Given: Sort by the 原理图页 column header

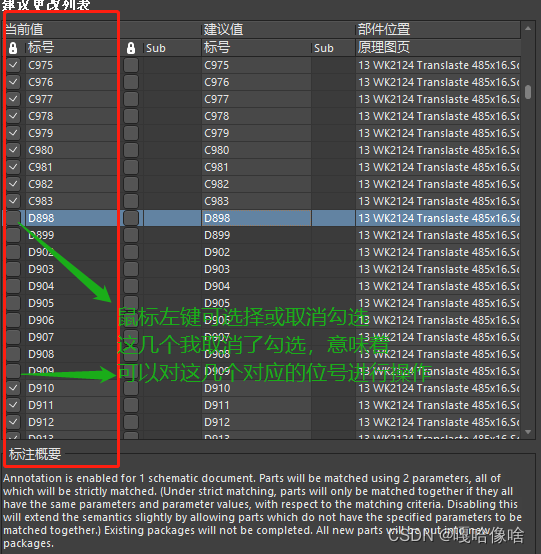Looking at the screenshot, I should (x=437, y=48).
